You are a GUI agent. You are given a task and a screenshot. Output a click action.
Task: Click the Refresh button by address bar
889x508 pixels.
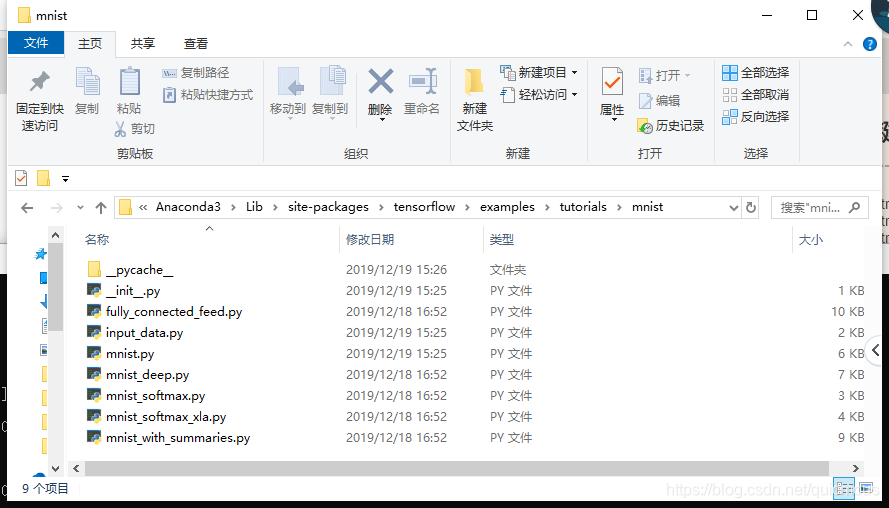(x=751, y=208)
